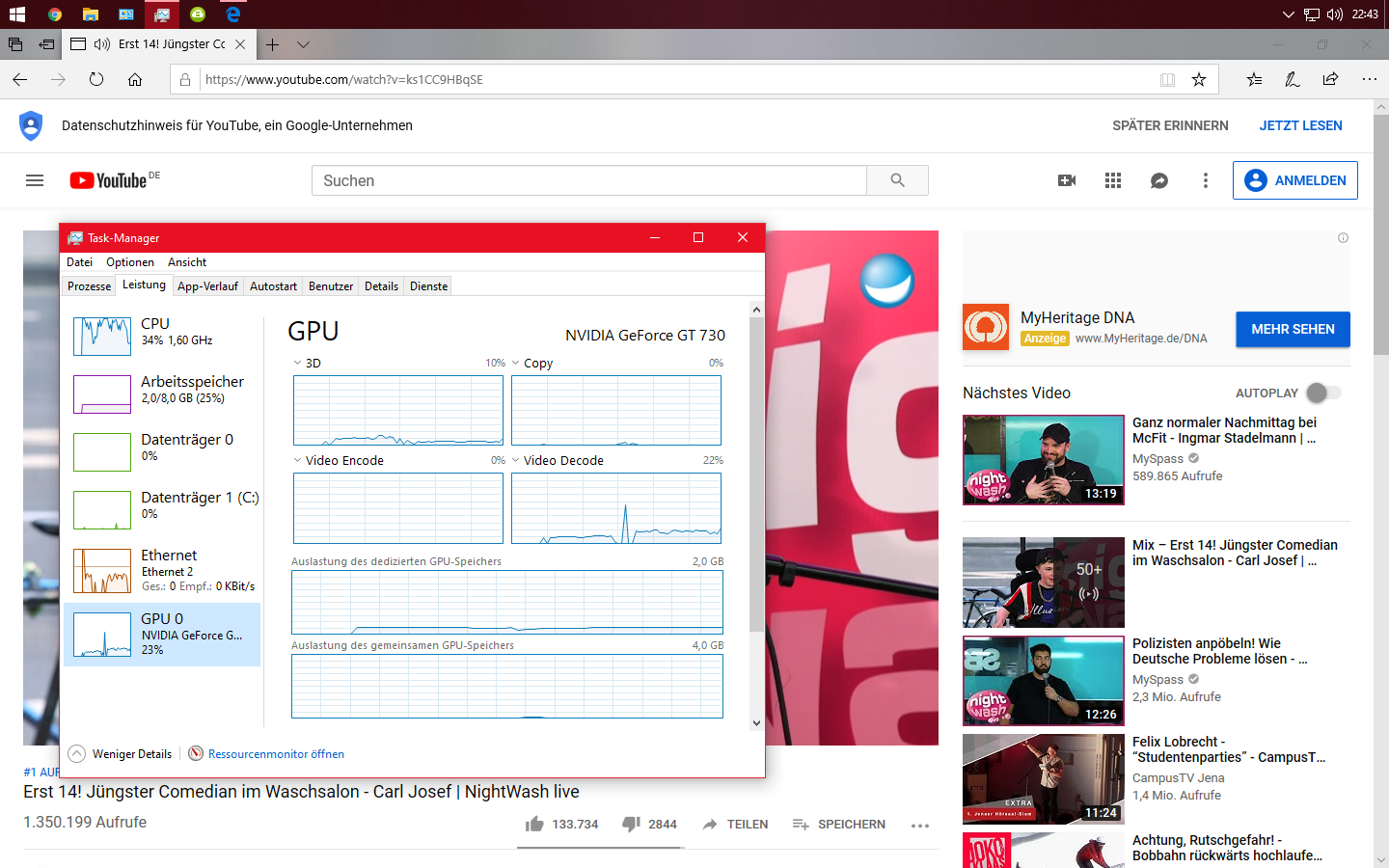Click TEILEN share button

(x=735, y=824)
